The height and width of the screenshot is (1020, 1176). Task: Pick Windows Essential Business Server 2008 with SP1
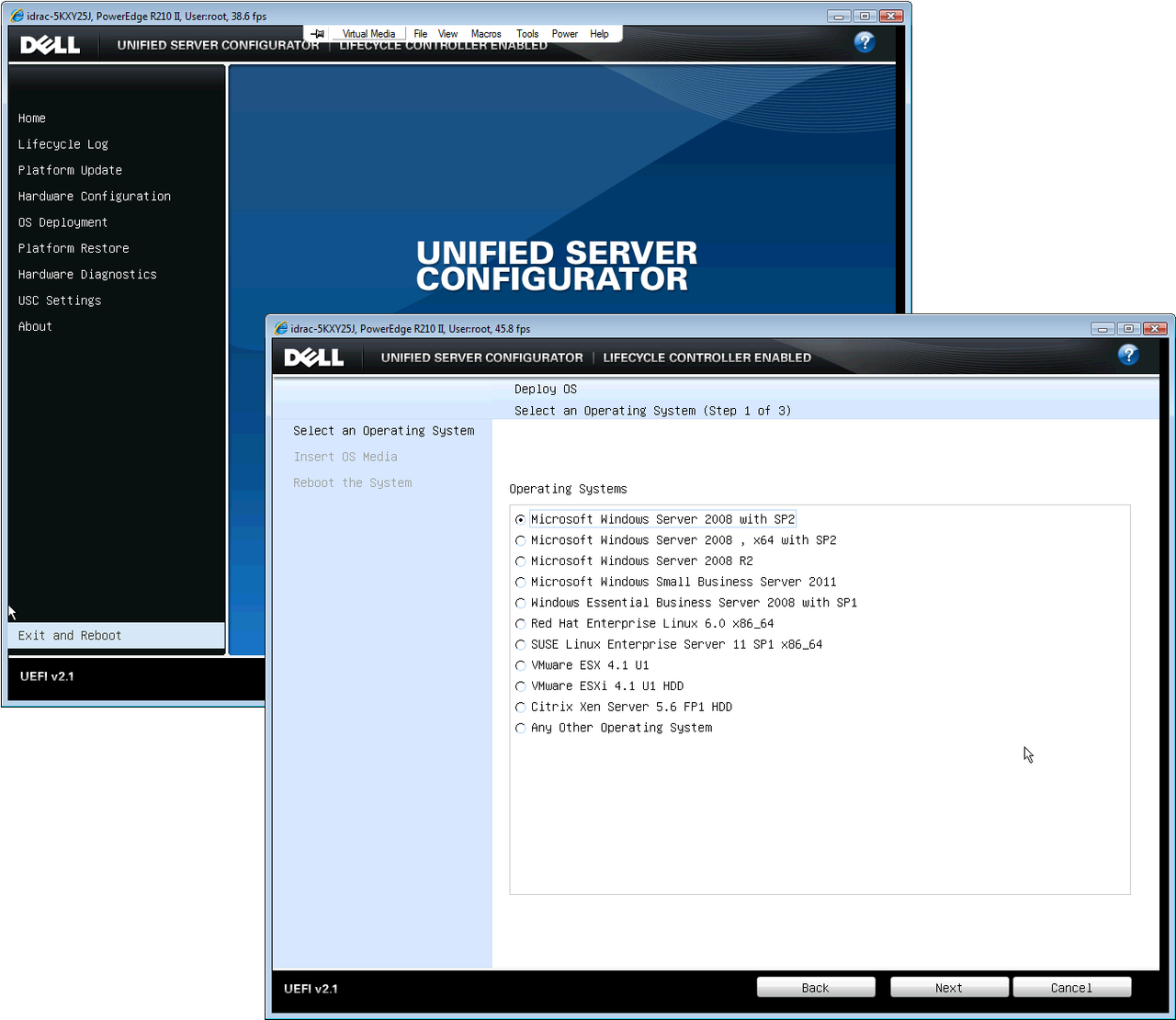click(686, 603)
